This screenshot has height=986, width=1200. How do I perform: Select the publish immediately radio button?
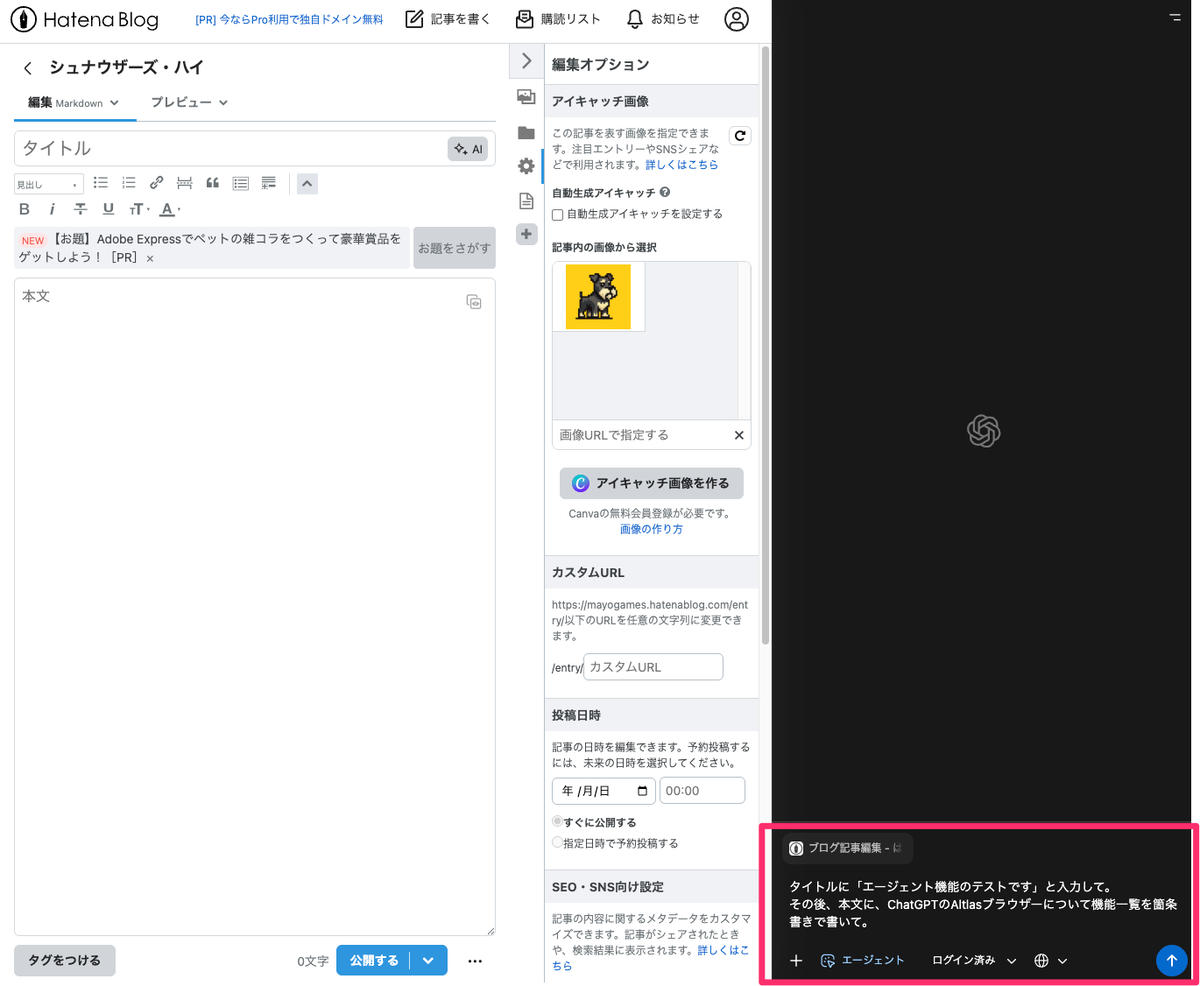(558, 822)
